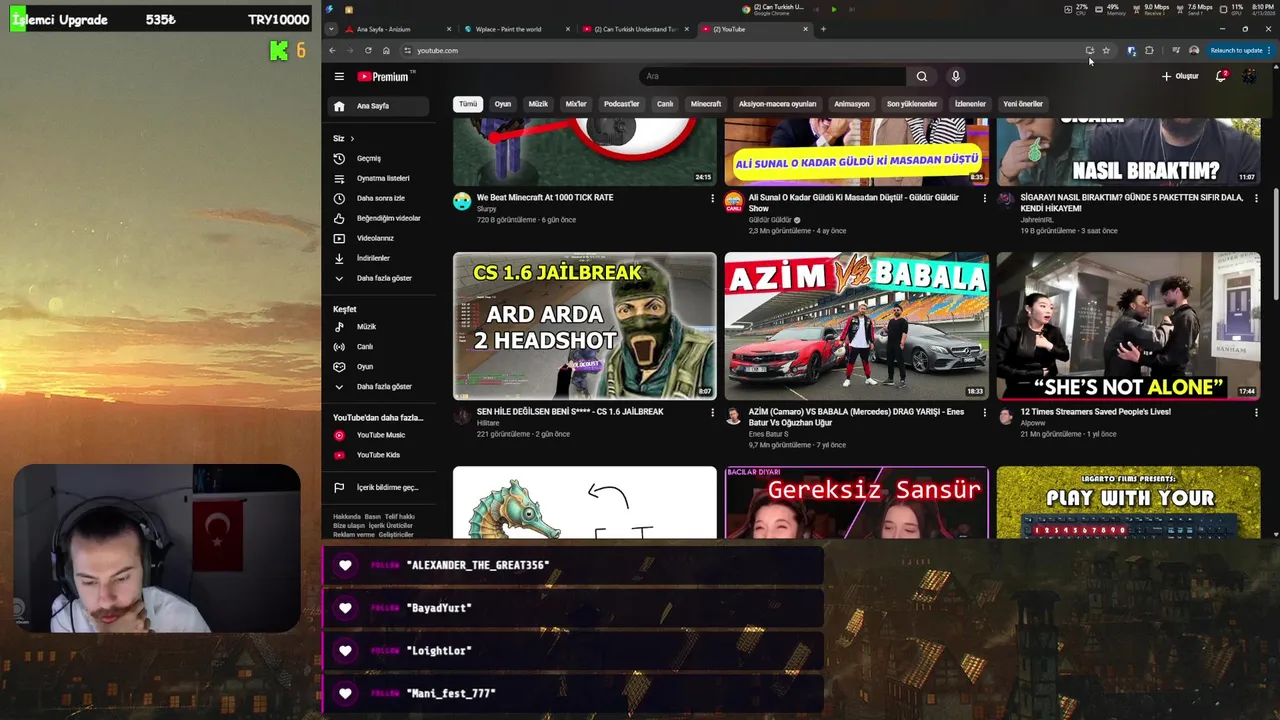Select the Mix'ler filter chip
Image resolution: width=1280 pixels, height=720 pixels.
[576, 104]
